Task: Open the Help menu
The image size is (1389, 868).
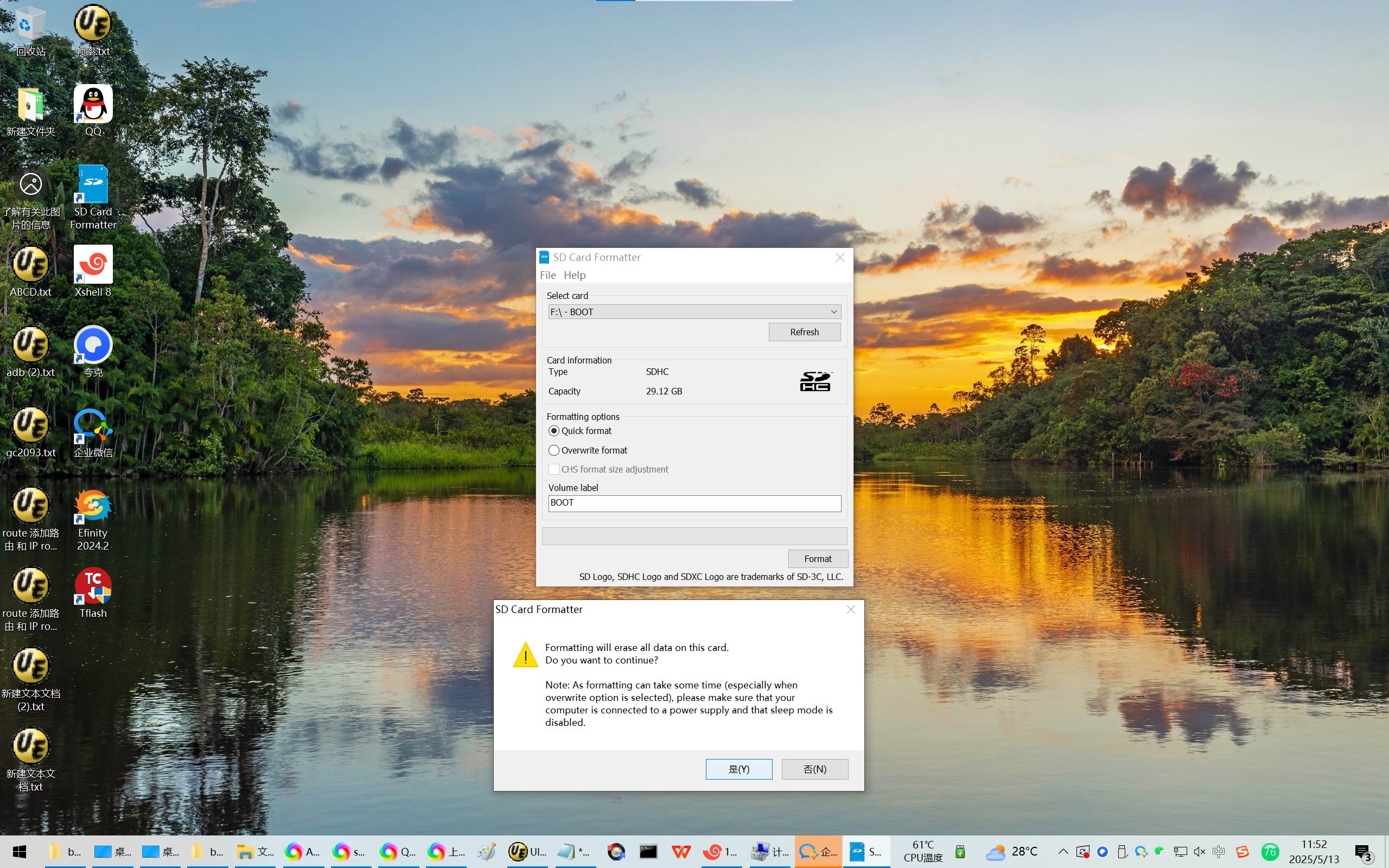Action: [x=575, y=275]
